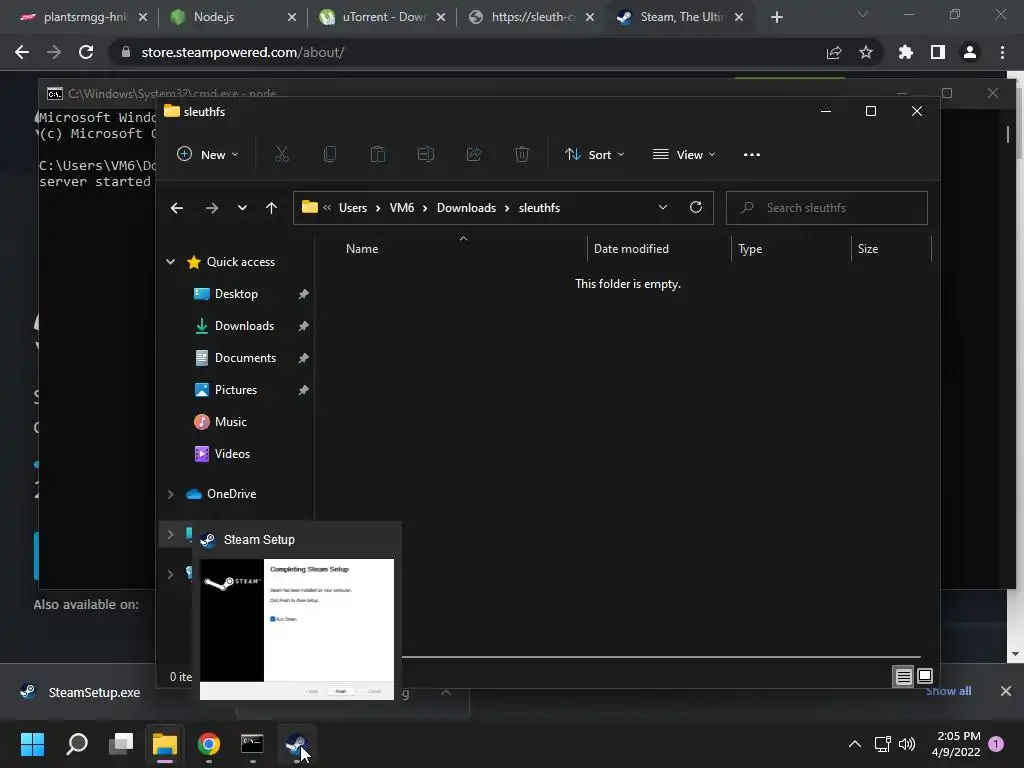
Task: Open the See more ellipsis menu
Action: point(752,155)
